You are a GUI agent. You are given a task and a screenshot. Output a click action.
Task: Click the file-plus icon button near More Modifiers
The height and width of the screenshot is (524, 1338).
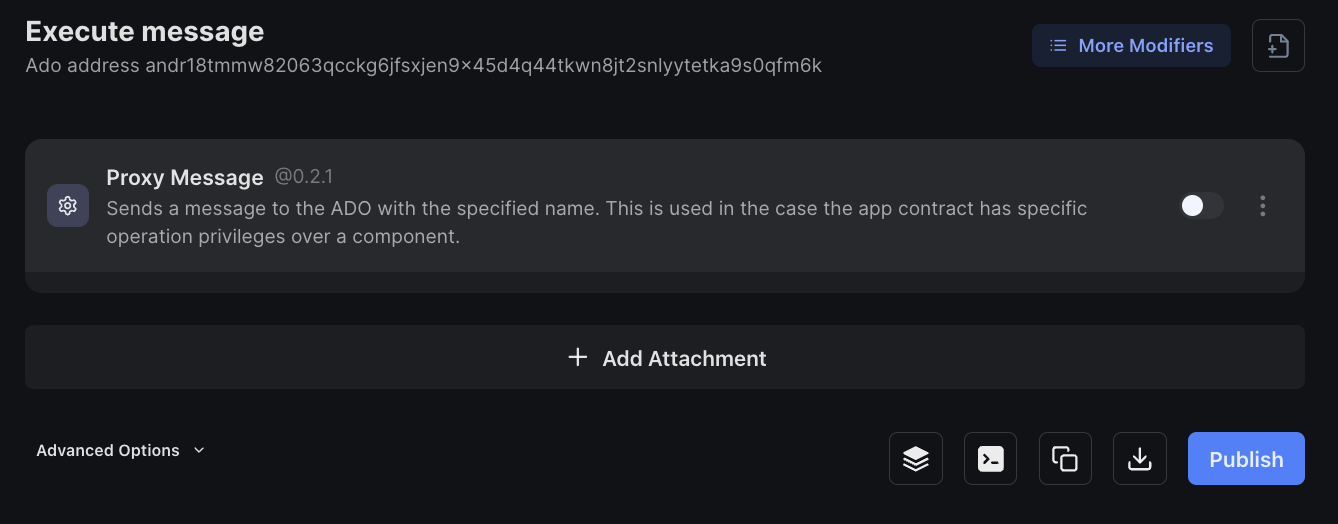pos(1278,46)
